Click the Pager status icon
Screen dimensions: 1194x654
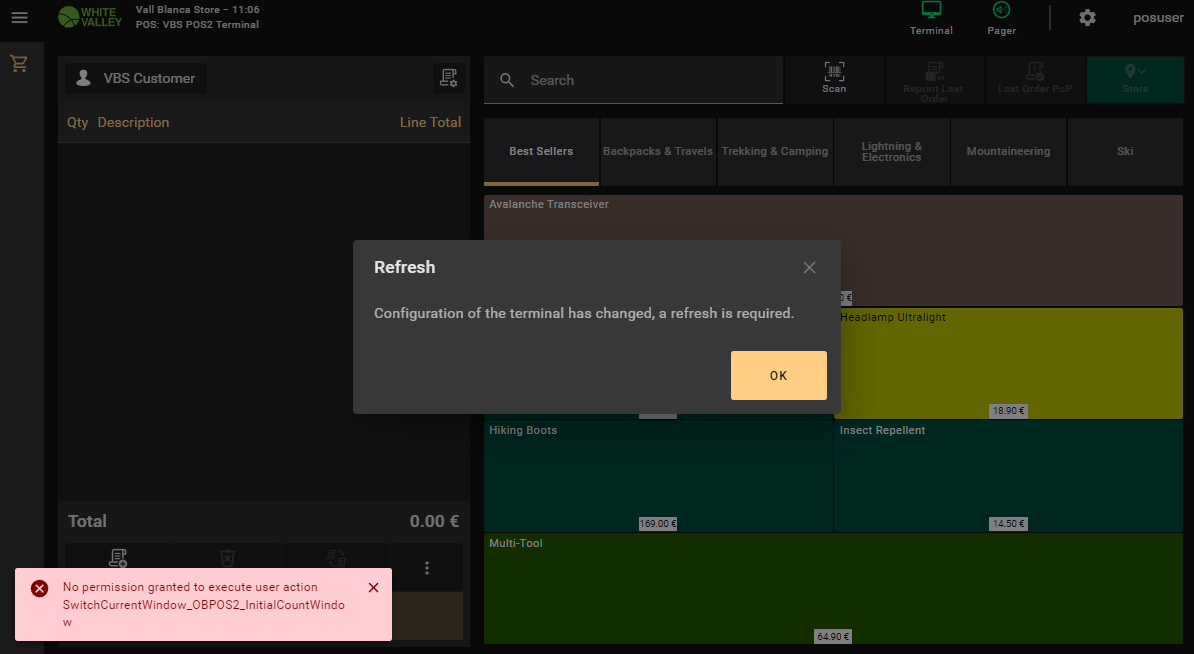(1001, 18)
